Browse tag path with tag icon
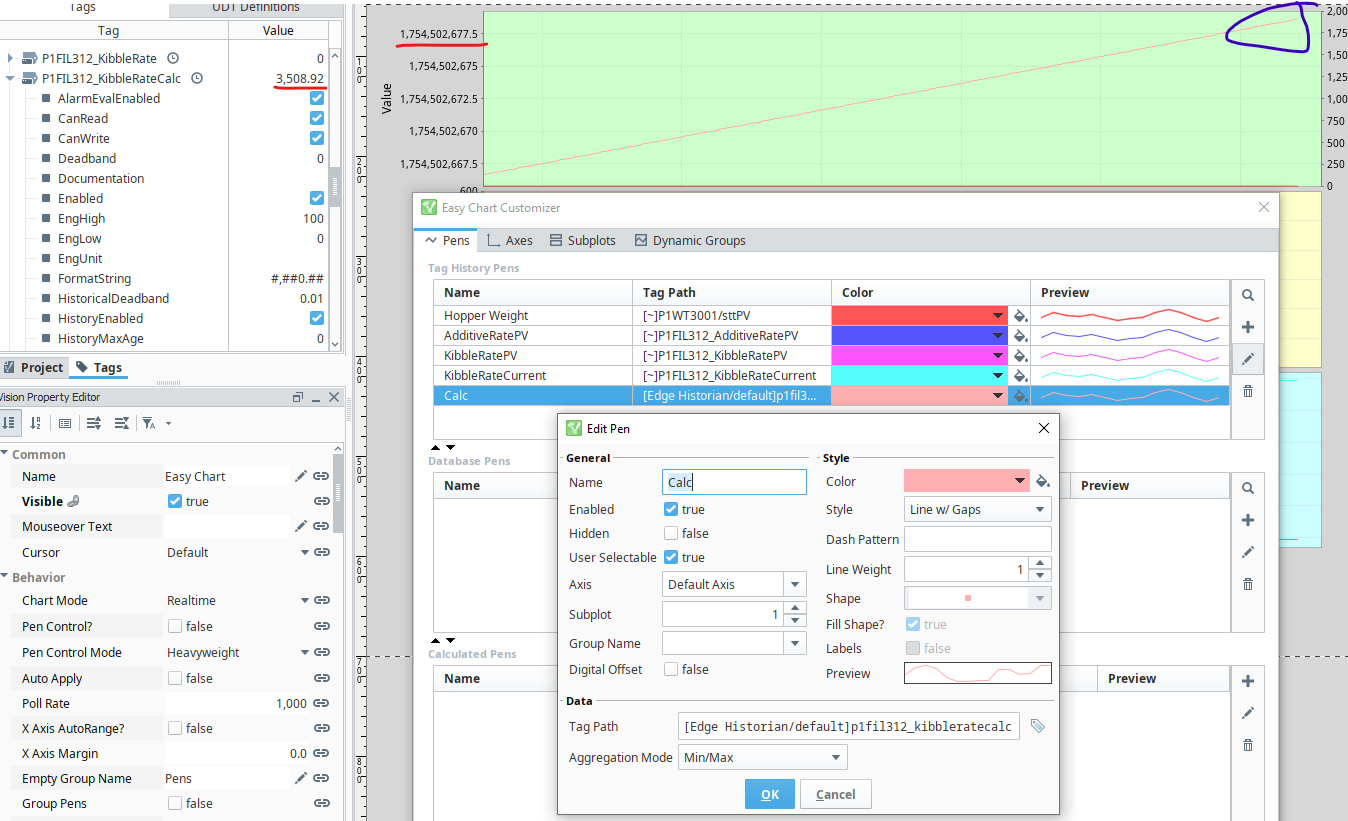 (1037, 726)
